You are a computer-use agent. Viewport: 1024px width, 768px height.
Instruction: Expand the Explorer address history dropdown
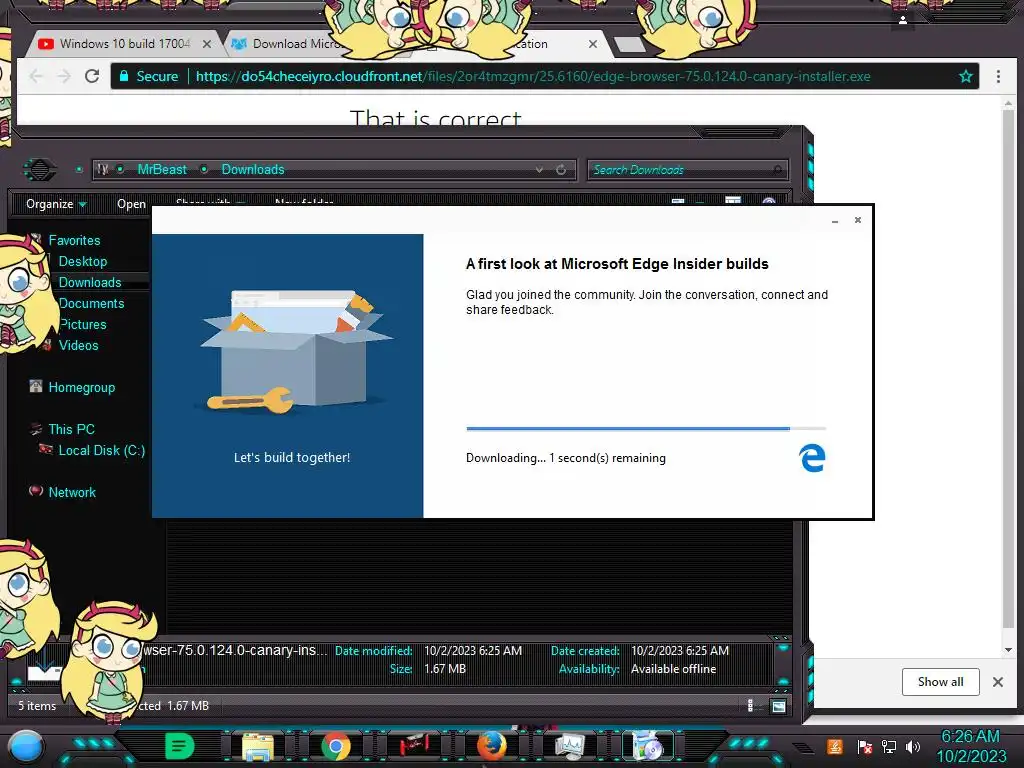pos(539,170)
